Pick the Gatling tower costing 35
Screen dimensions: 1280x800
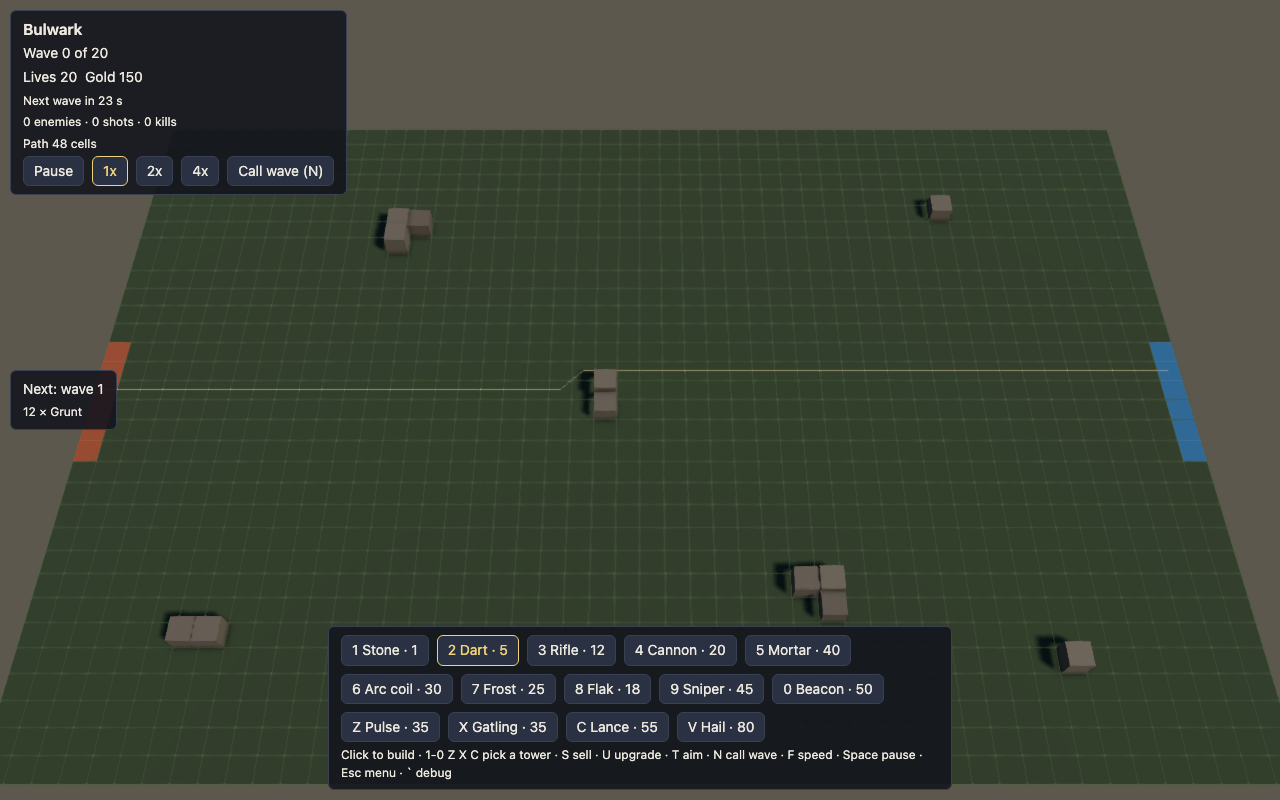[x=502, y=727]
